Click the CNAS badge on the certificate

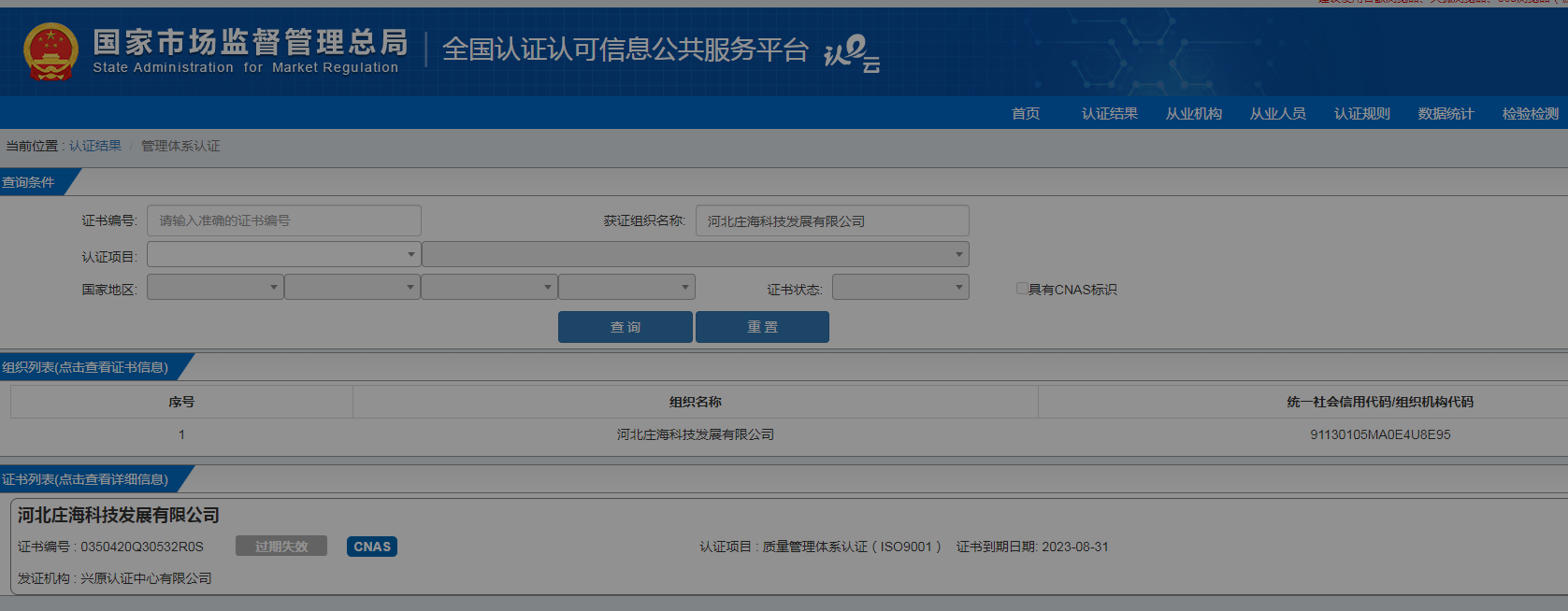(x=372, y=547)
